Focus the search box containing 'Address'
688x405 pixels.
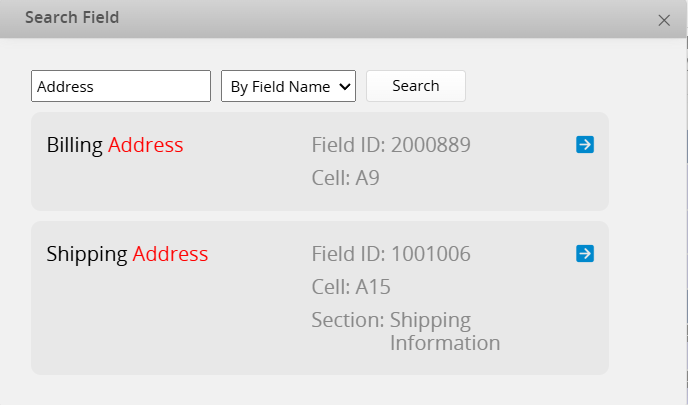[x=121, y=86]
